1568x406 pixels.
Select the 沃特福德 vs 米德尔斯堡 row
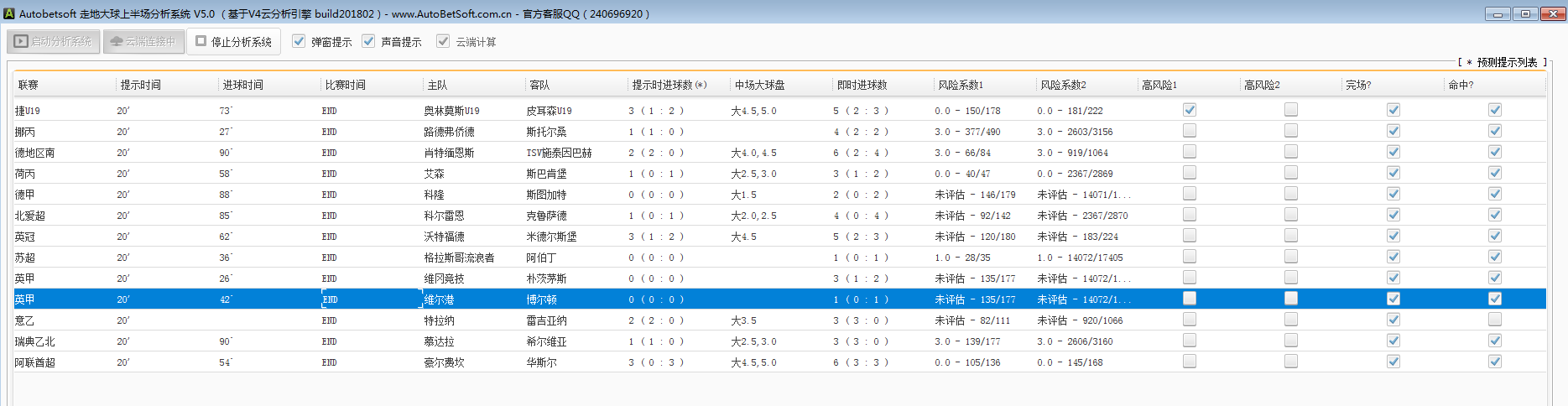(444, 237)
